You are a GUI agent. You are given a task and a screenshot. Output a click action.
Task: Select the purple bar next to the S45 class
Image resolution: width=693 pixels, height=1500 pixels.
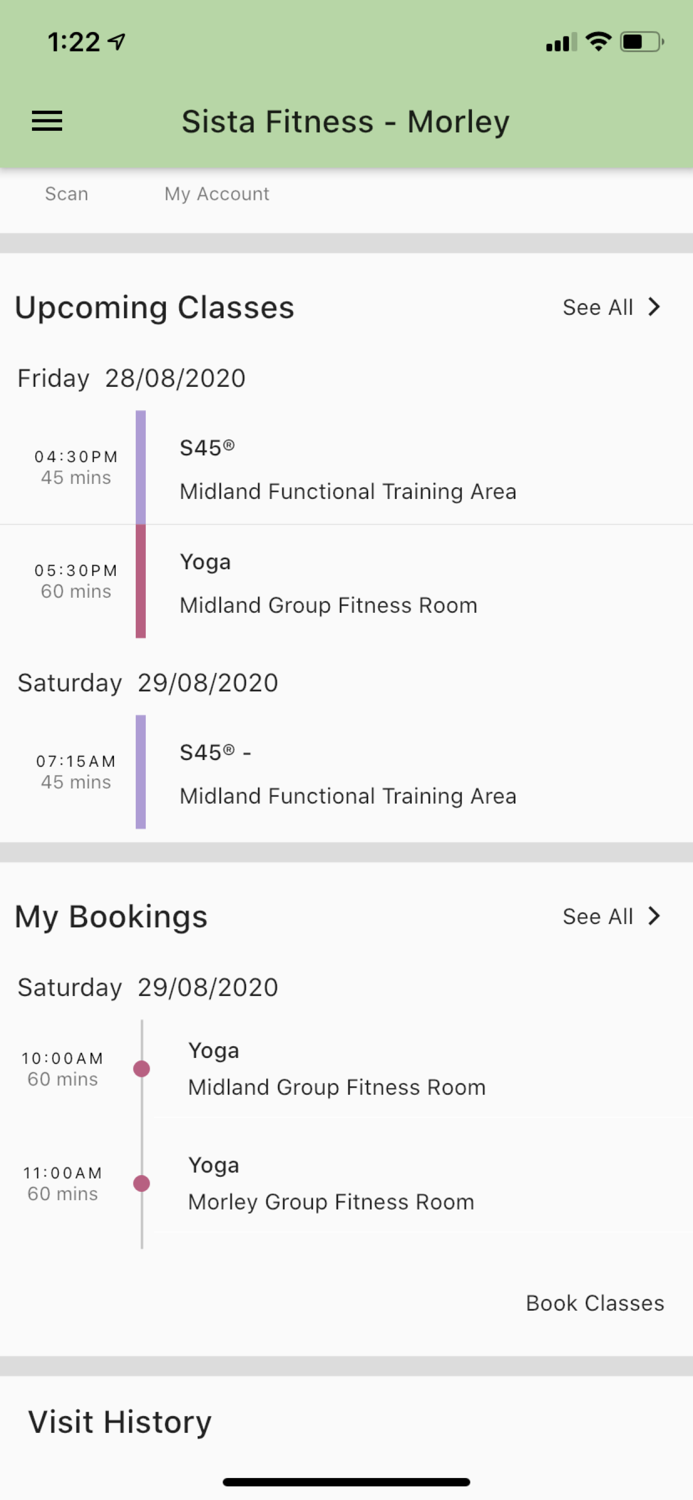coord(140,468)
